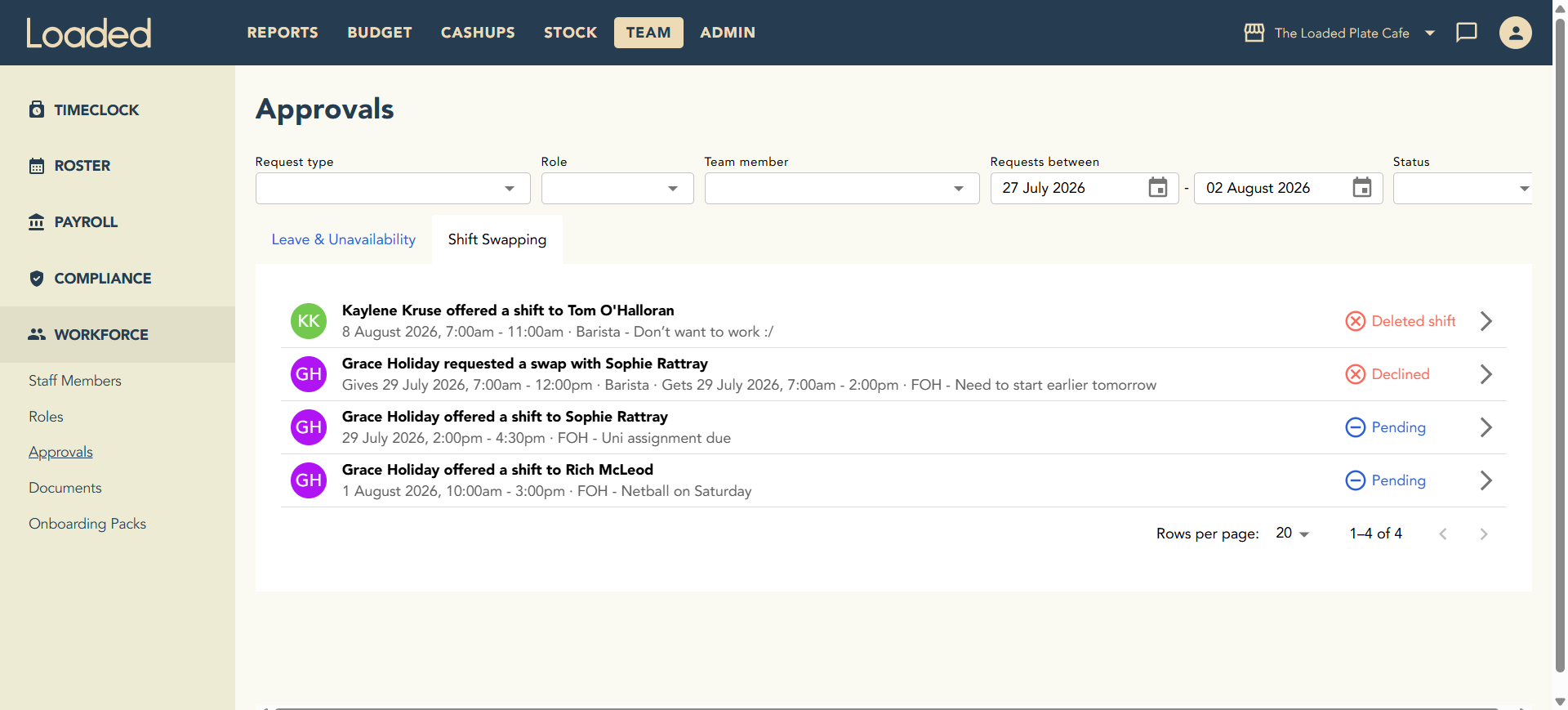Click the Compliance shield icon

coord(37,279)
